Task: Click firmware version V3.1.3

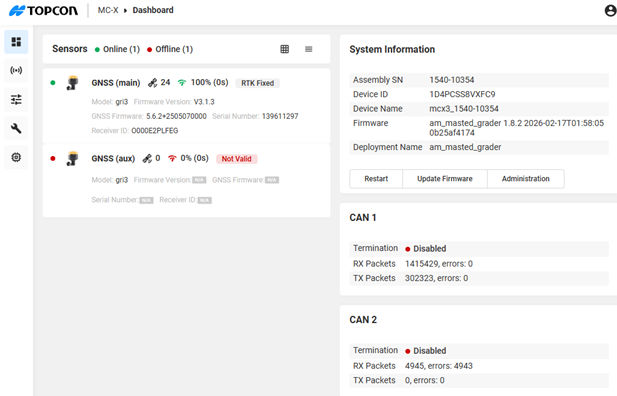Action: tap(204, 102)
